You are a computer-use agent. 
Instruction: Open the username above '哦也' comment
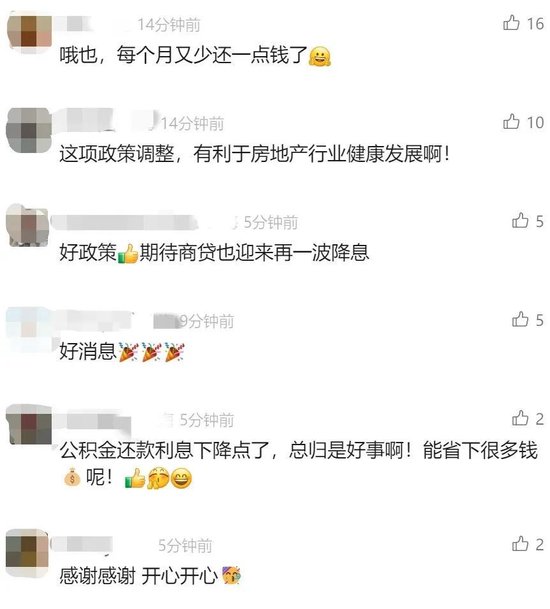[x=74, y=24]
